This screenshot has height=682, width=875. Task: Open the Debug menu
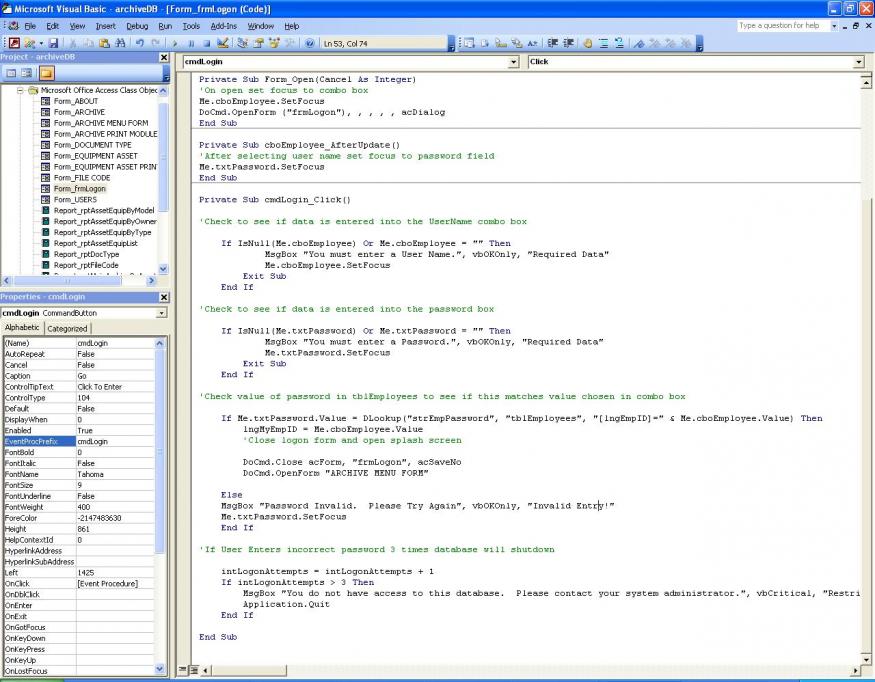click(x=137, y=25)
